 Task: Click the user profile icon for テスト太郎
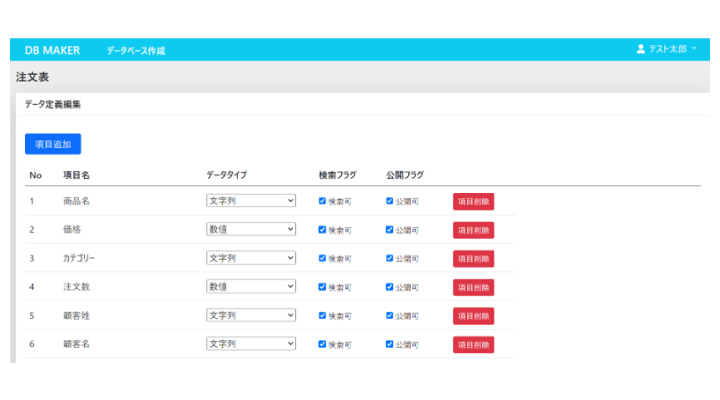point(641,49)
